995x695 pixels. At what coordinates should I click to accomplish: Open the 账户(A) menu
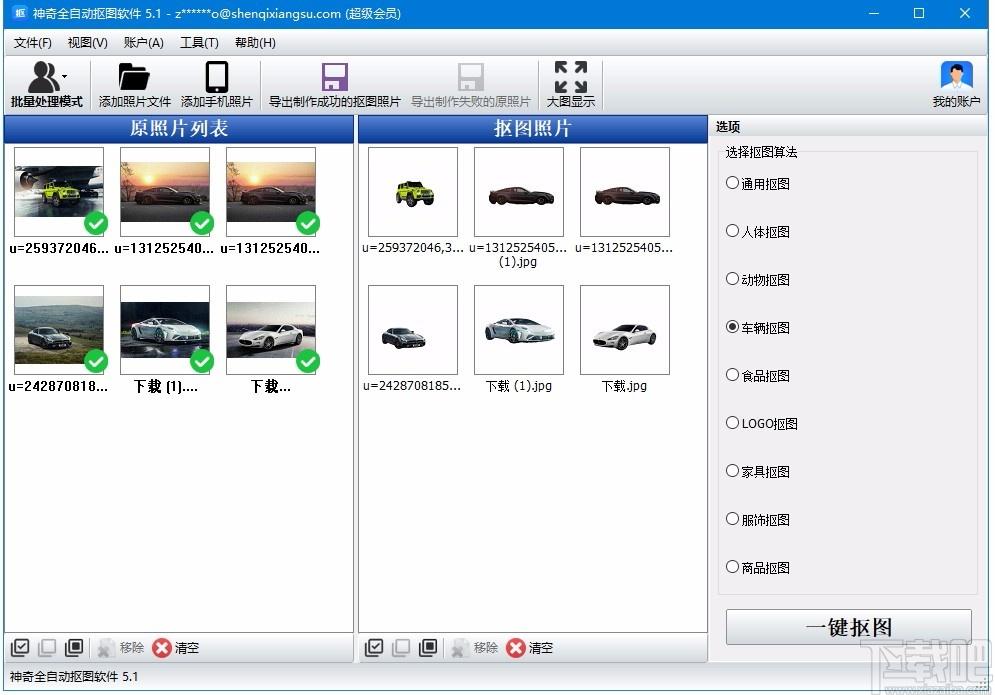pos(143,43)
